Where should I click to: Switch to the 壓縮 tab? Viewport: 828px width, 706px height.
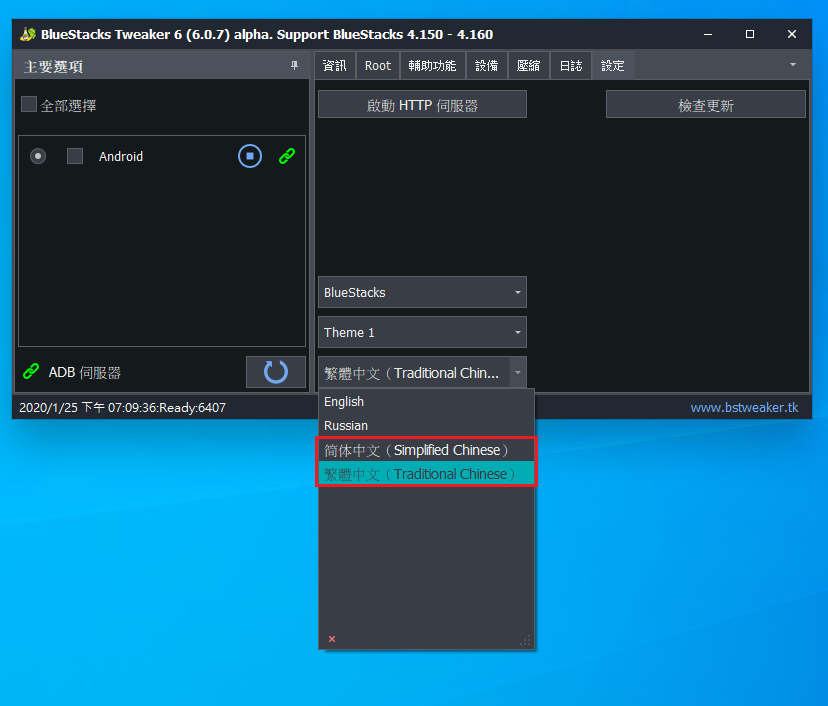[529, 65]
